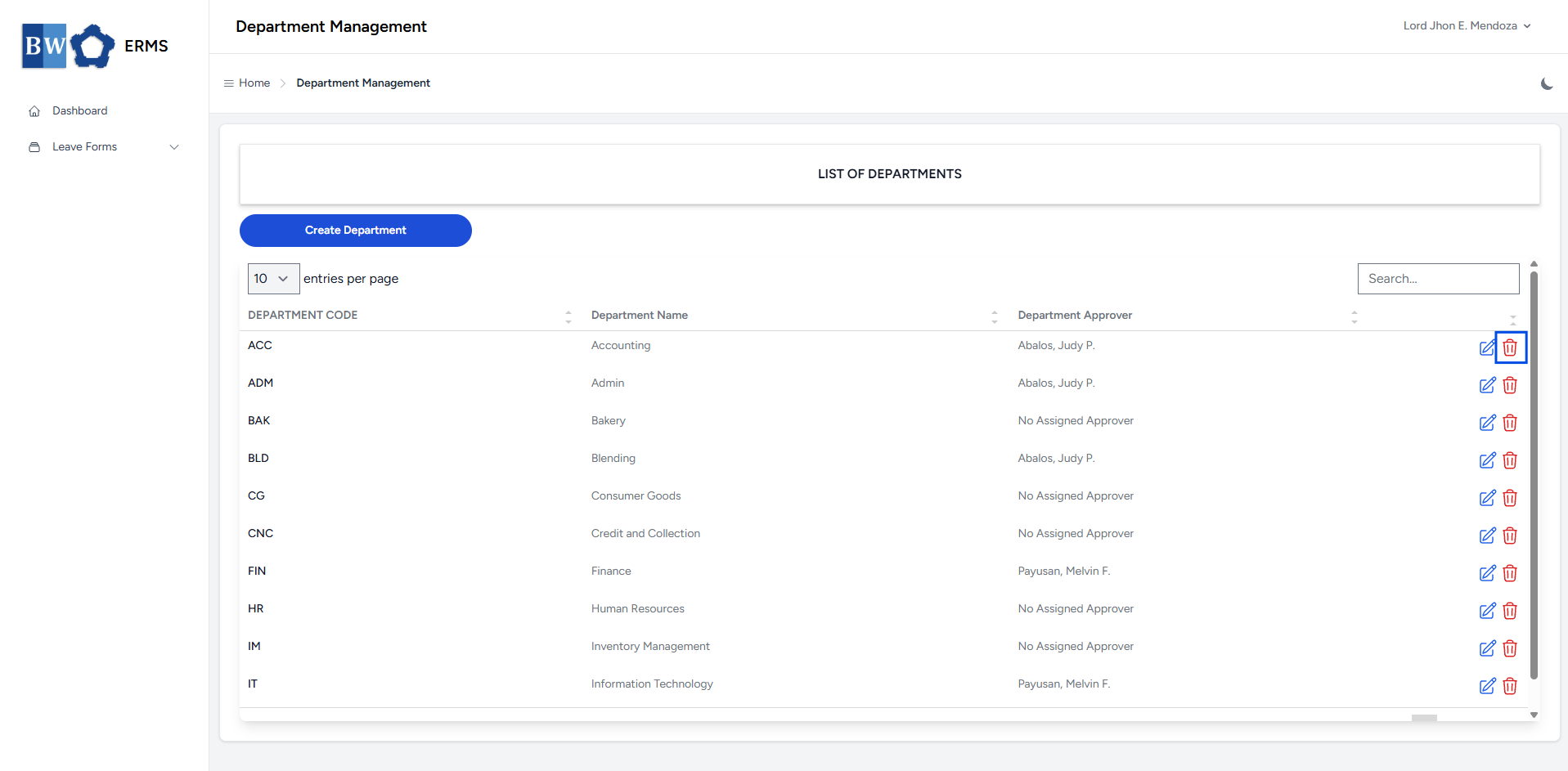Select the Bakery department name
The width and height of the screenshot is (1568, 771).
click(608, 421)
